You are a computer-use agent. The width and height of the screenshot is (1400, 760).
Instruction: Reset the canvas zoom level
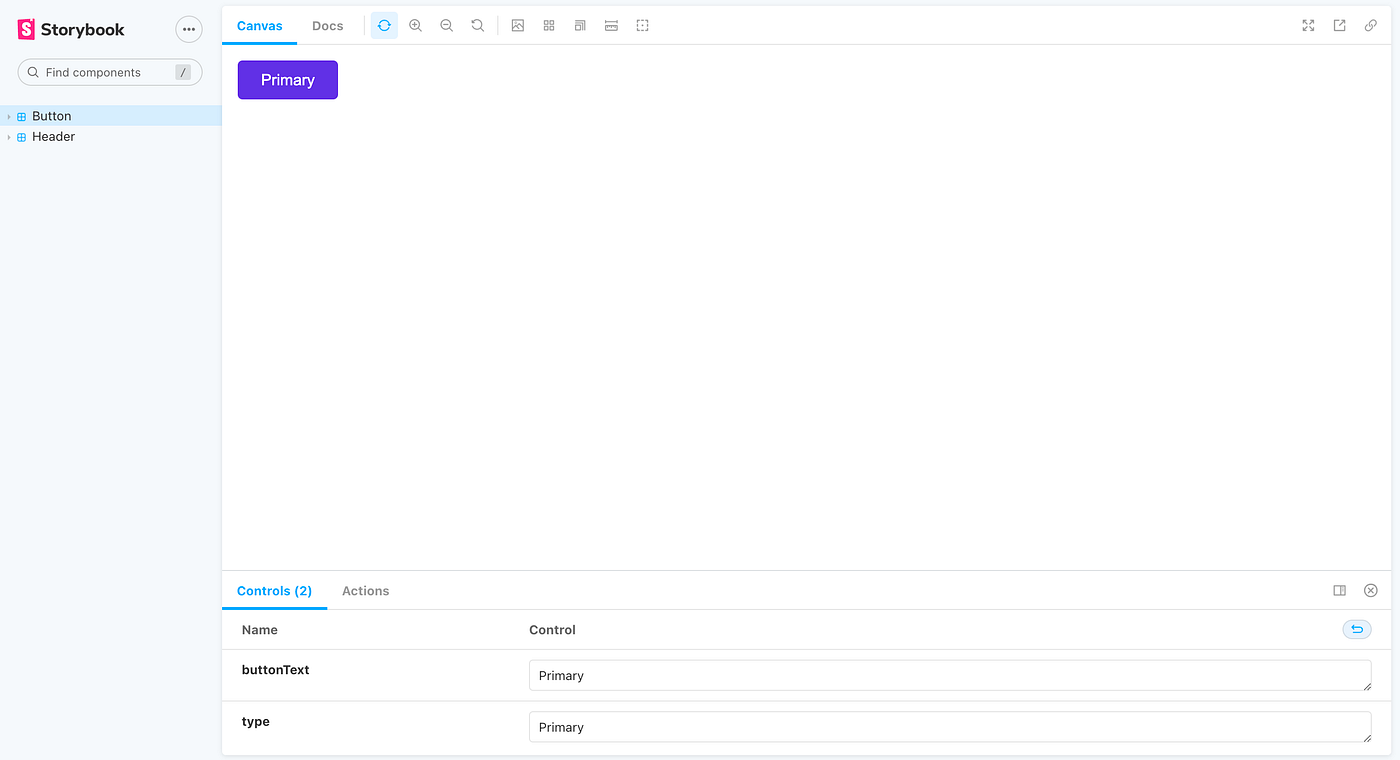pos(477,25)
